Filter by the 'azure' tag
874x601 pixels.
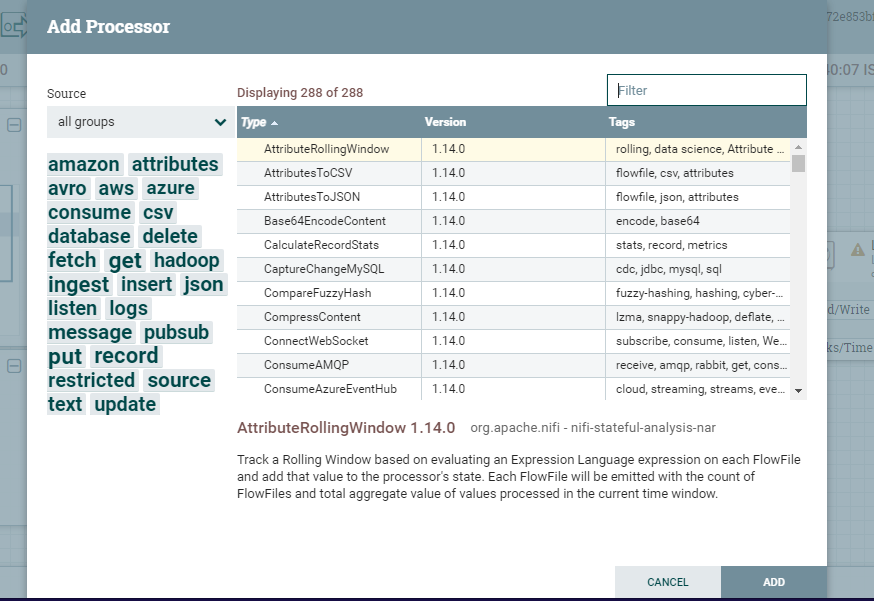[171, 188]
